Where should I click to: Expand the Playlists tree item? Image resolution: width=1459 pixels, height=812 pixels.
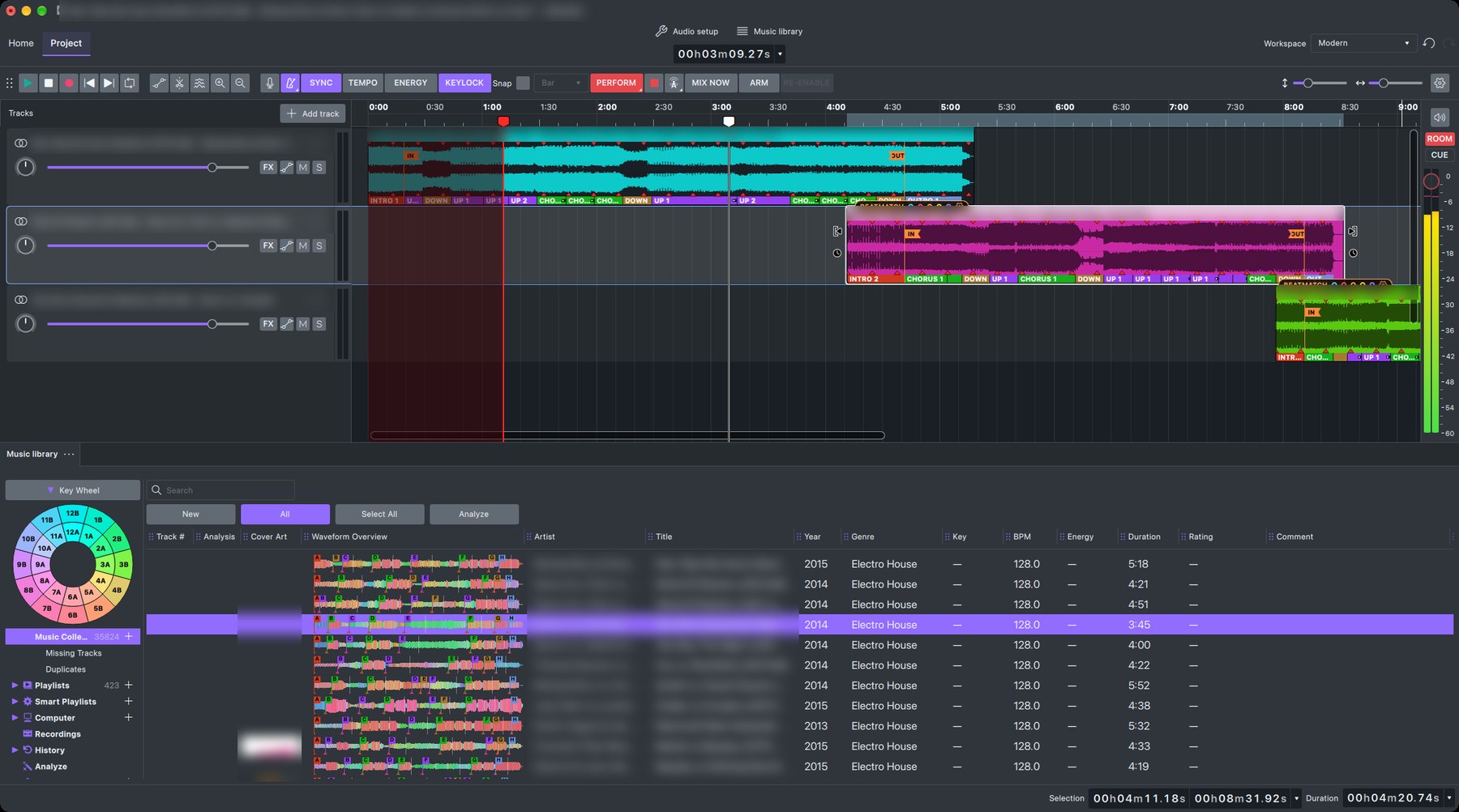click(15, 686)
